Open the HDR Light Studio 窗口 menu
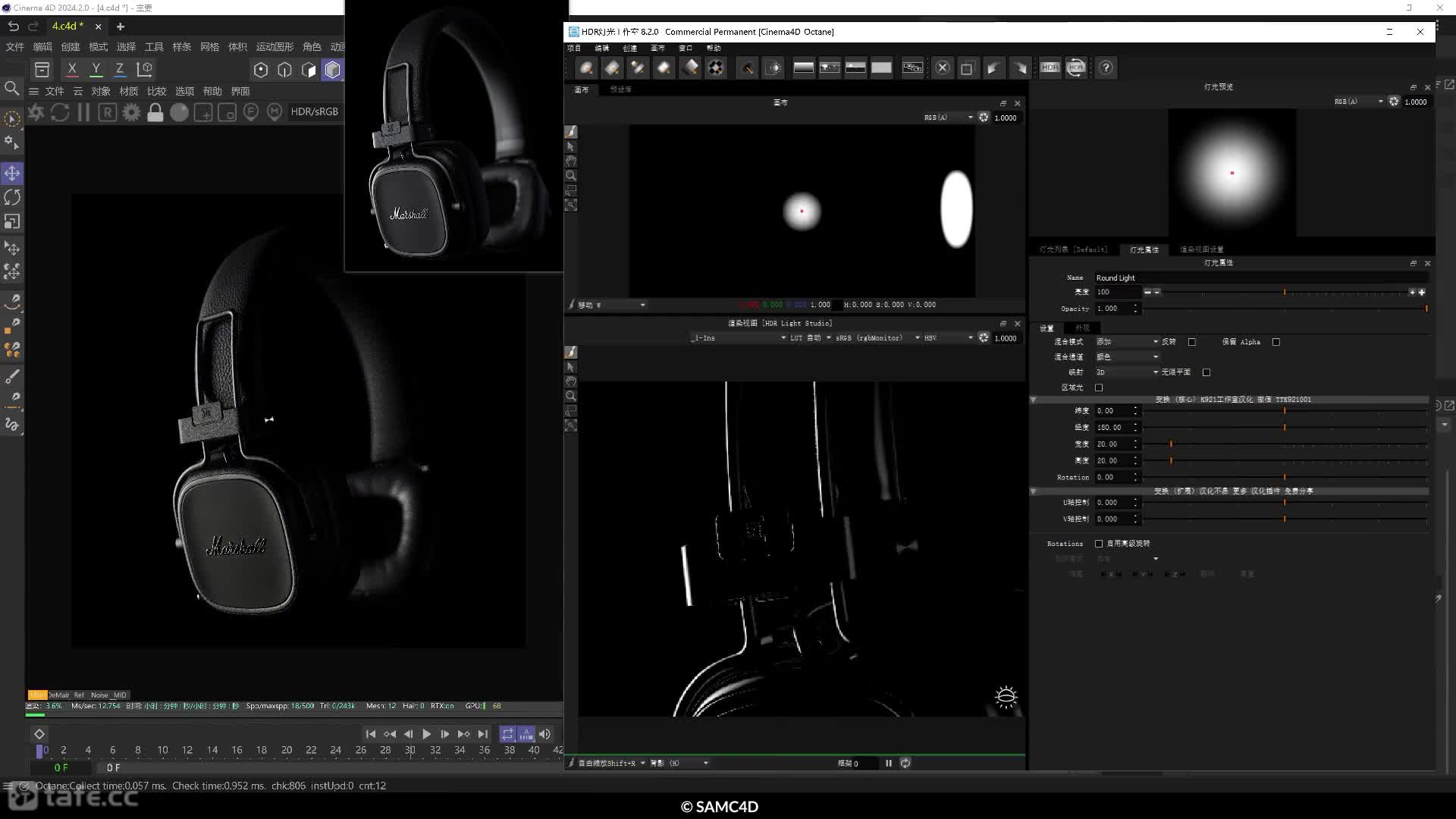The height and width of the screenshot is (819, 1456). [x=686, y=48]
